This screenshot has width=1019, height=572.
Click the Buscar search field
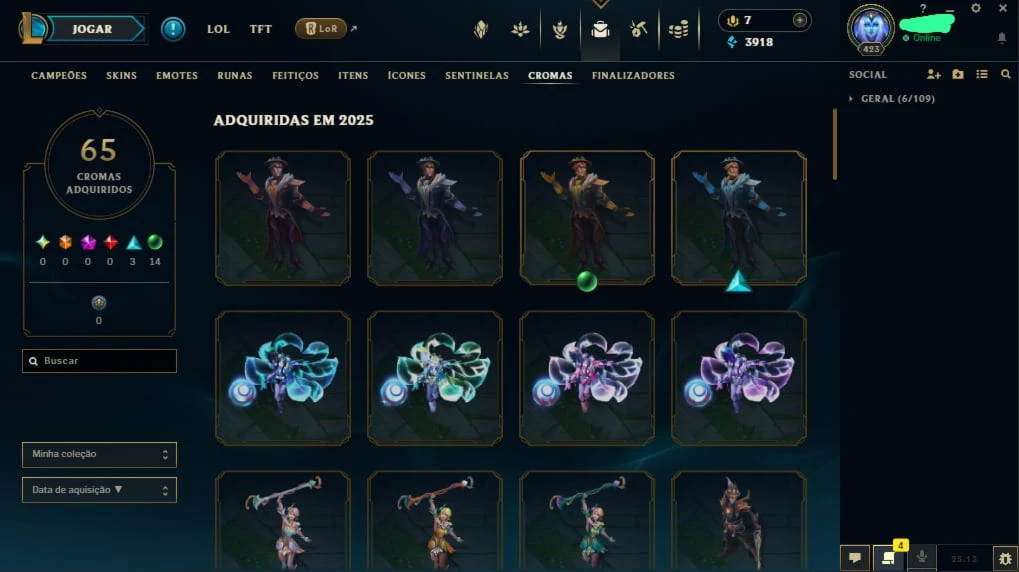click(99, 361)
